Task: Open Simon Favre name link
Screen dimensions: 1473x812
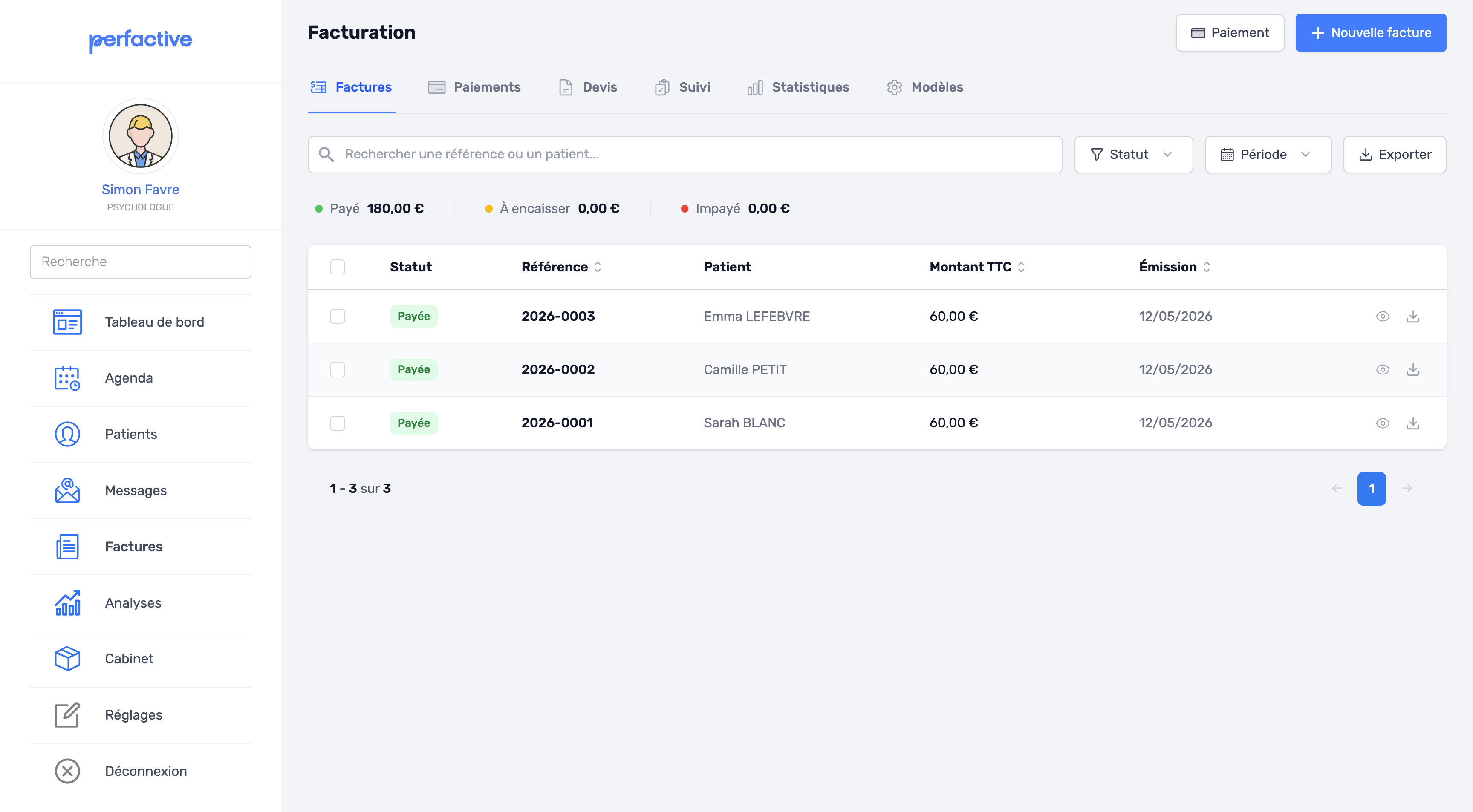Action: (140, 189)
